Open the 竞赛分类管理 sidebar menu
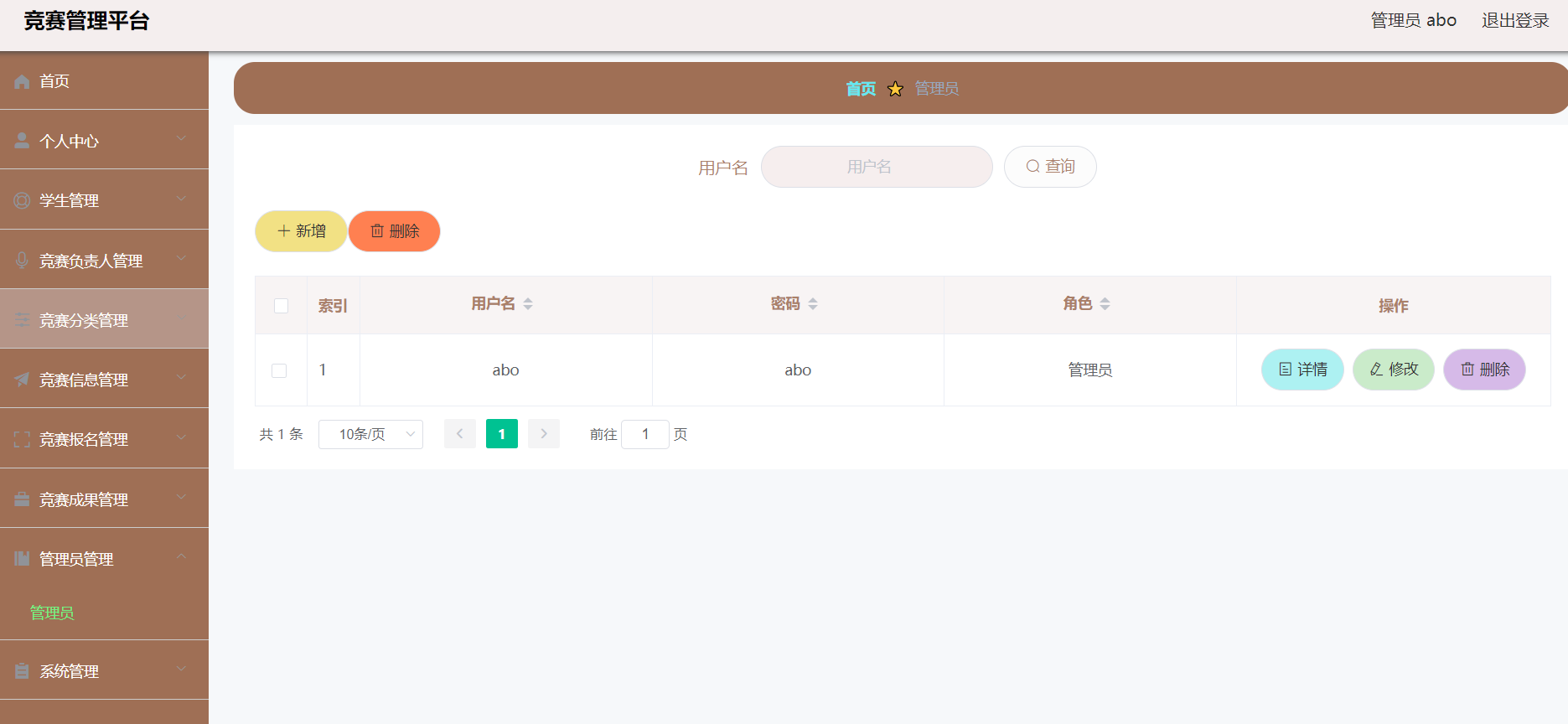 (x=104, y=320)
